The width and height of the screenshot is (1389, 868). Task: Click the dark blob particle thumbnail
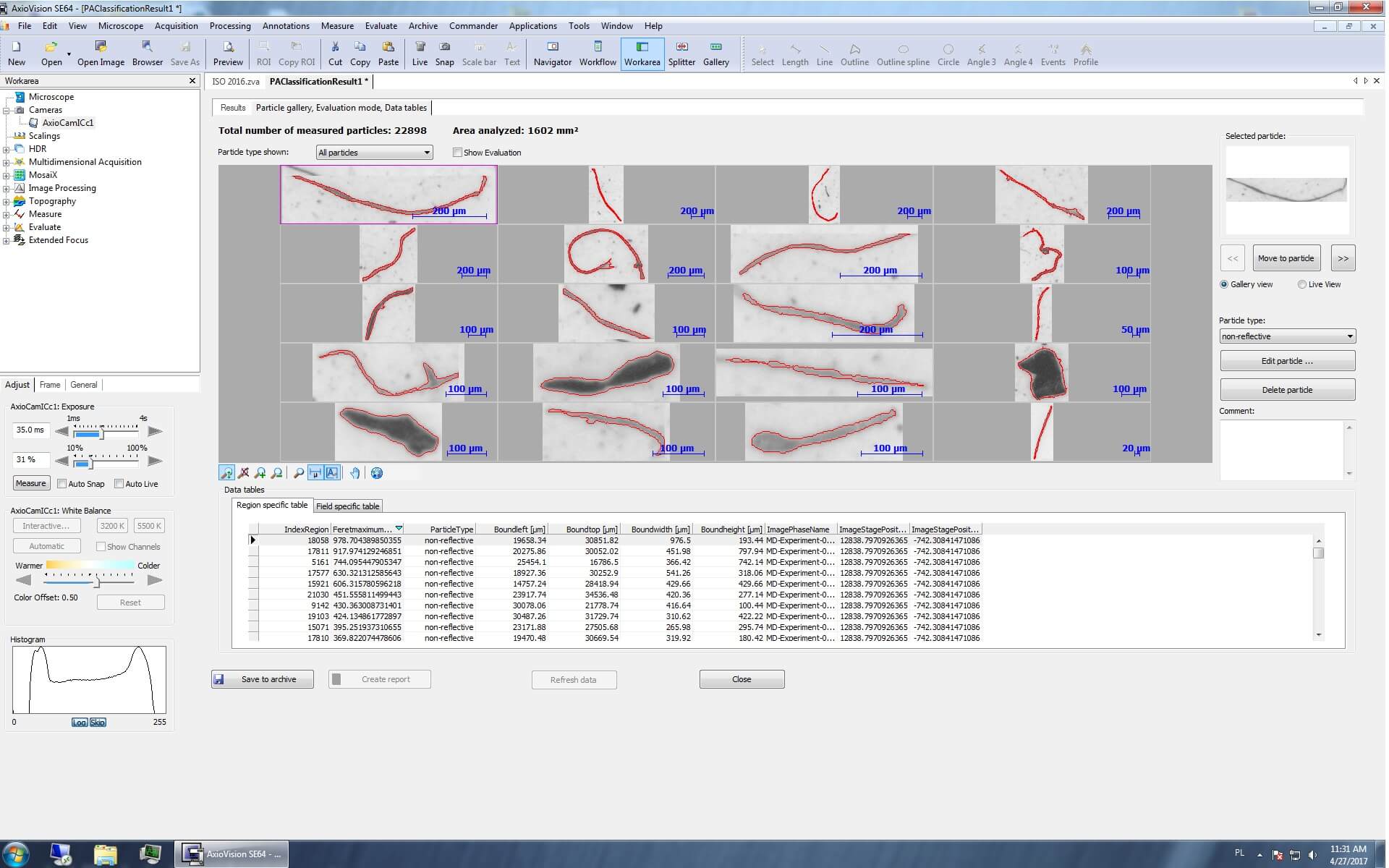1041,373
